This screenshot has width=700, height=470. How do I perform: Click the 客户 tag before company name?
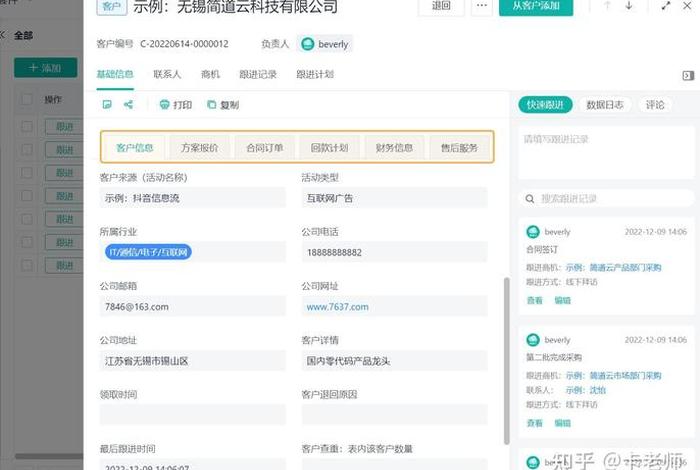[x=112, y=6]
